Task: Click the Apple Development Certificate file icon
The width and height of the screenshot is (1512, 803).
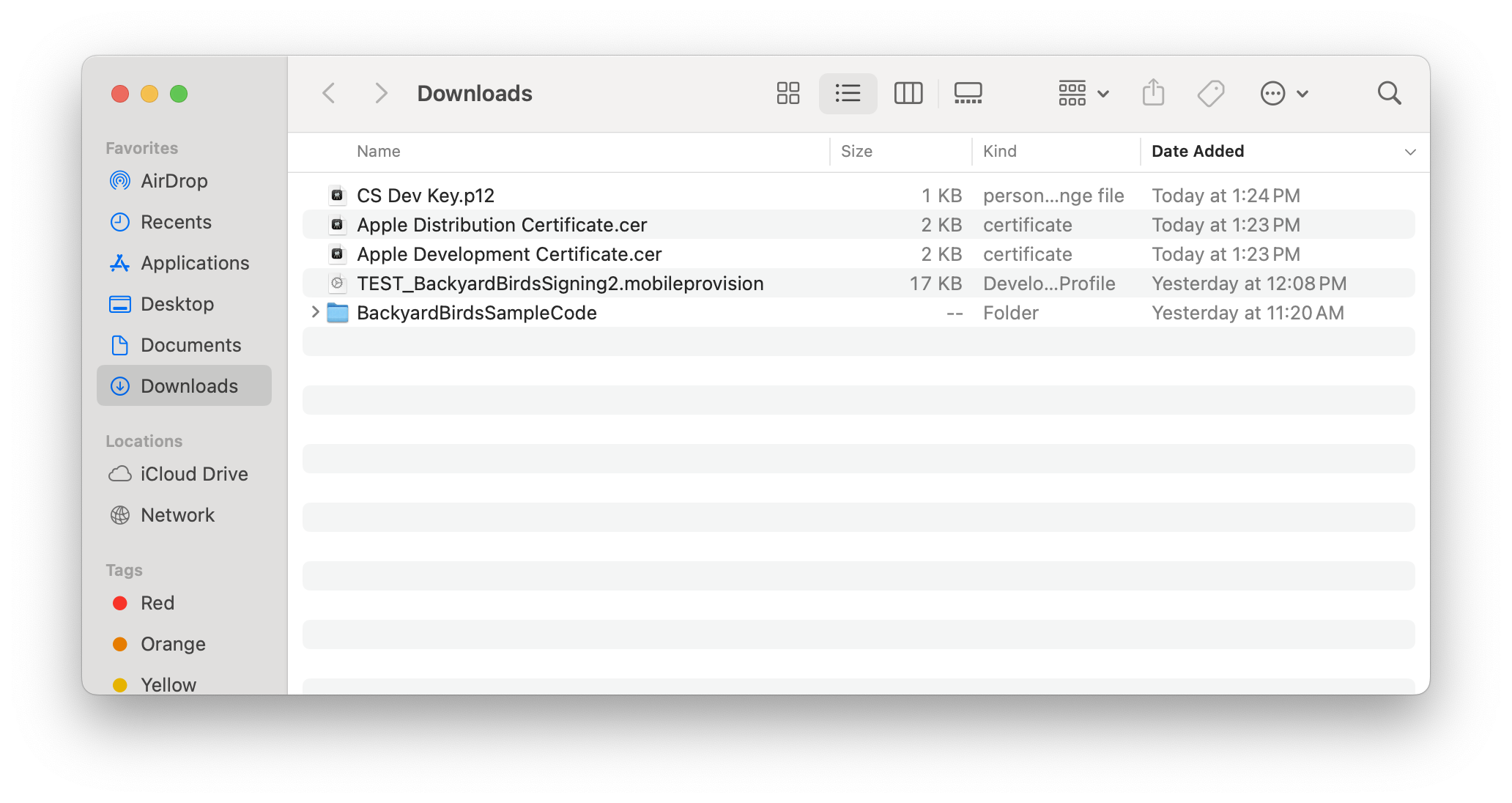Action: click(337, 254)
